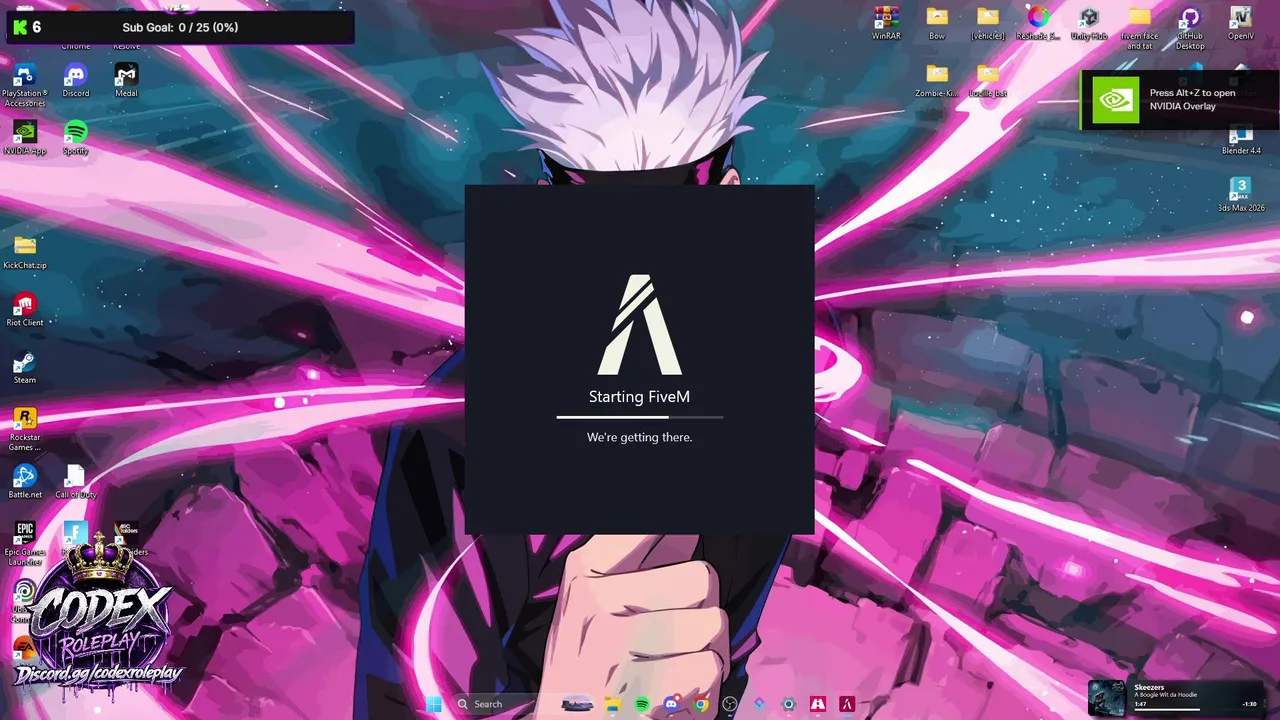Open the Spotify desktop shortcut

pos(75,138)
